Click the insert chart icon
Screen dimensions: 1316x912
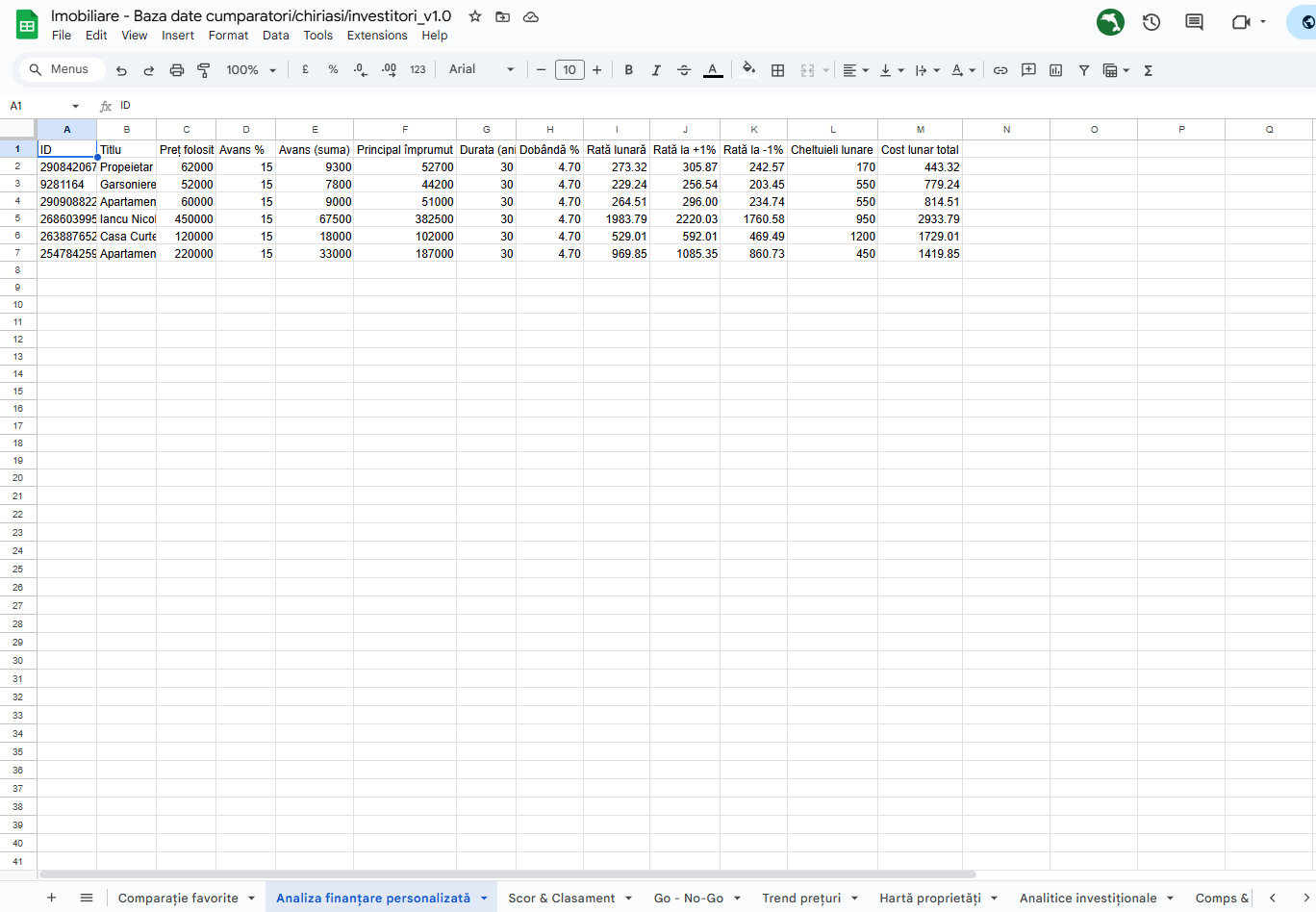pos(1056,70)
